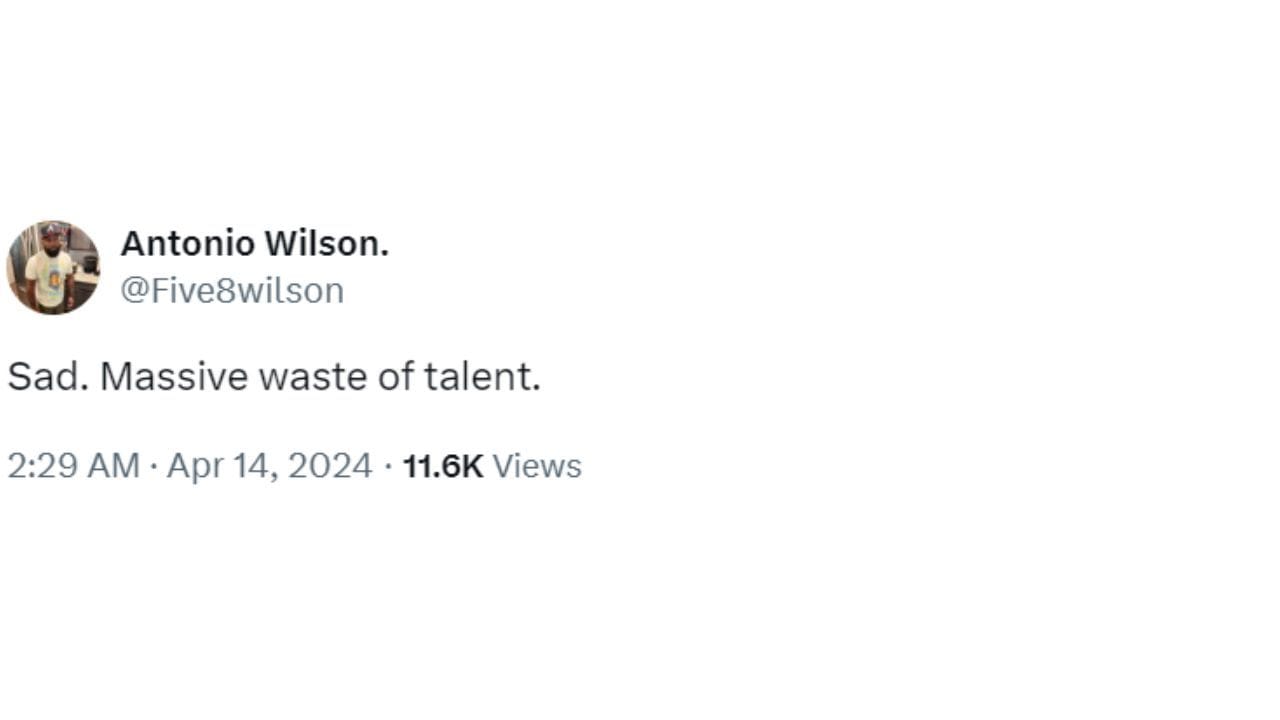1280x720 pixels.
Task: Click the year "2024" in the date
Action: 330,466
